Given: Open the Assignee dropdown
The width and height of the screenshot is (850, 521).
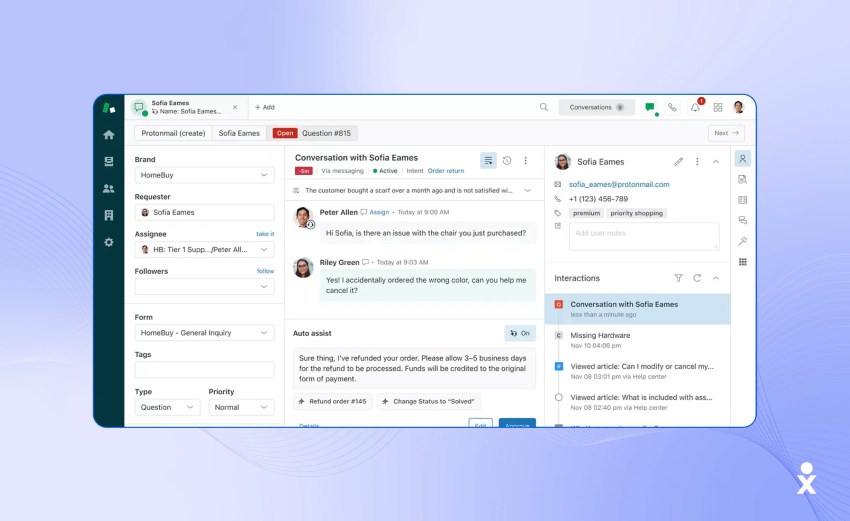Looking at the screenshot, I should (x=204, y=249).
